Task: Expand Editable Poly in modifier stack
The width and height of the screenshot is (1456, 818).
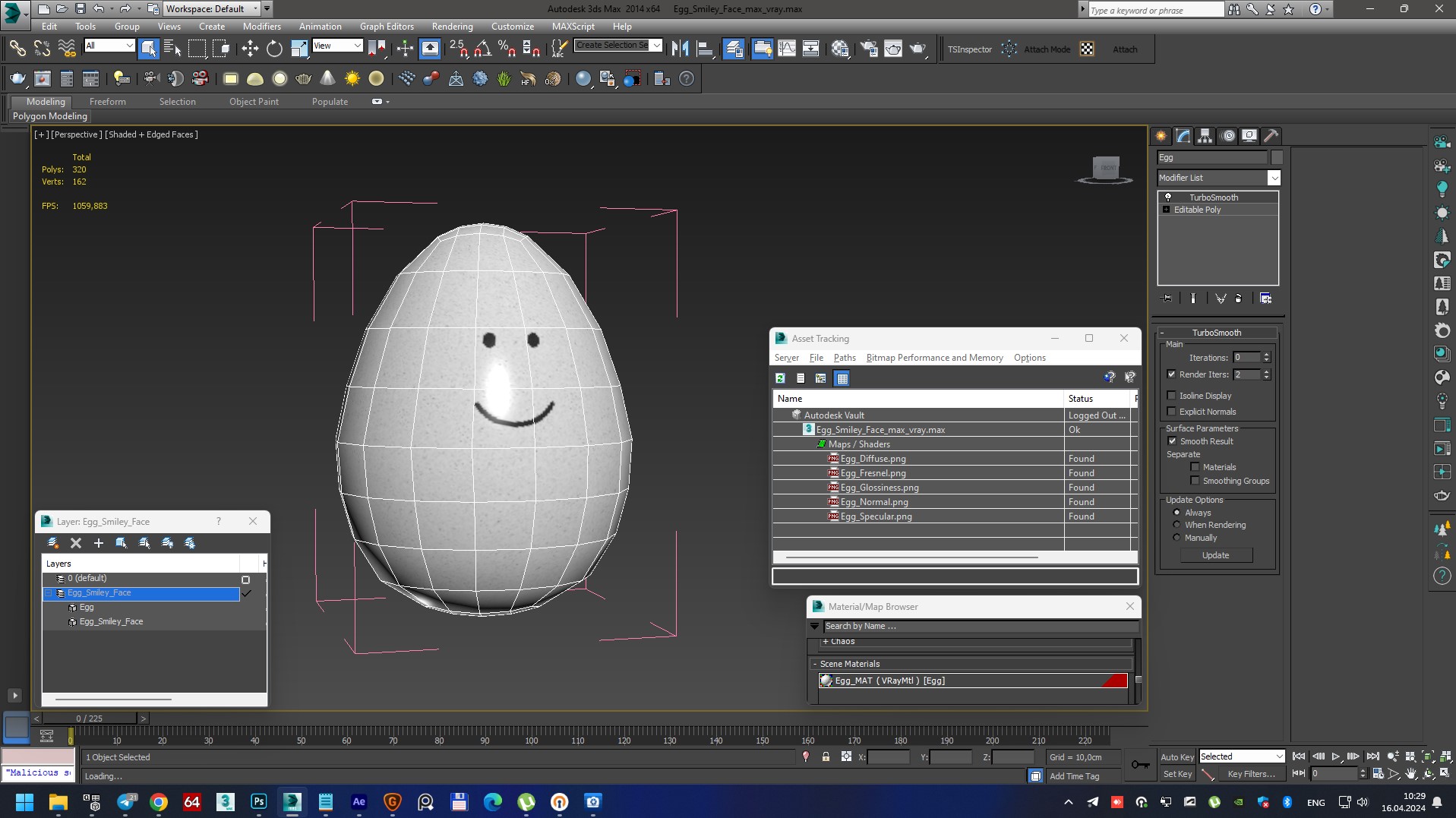Action: (1166, 210)
